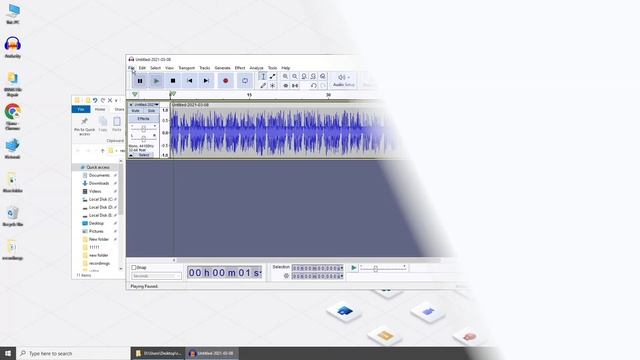The width and height of the screenshot is (640, 360).
Task: Collapse the track with the arrow button
Action: [131, 156]
